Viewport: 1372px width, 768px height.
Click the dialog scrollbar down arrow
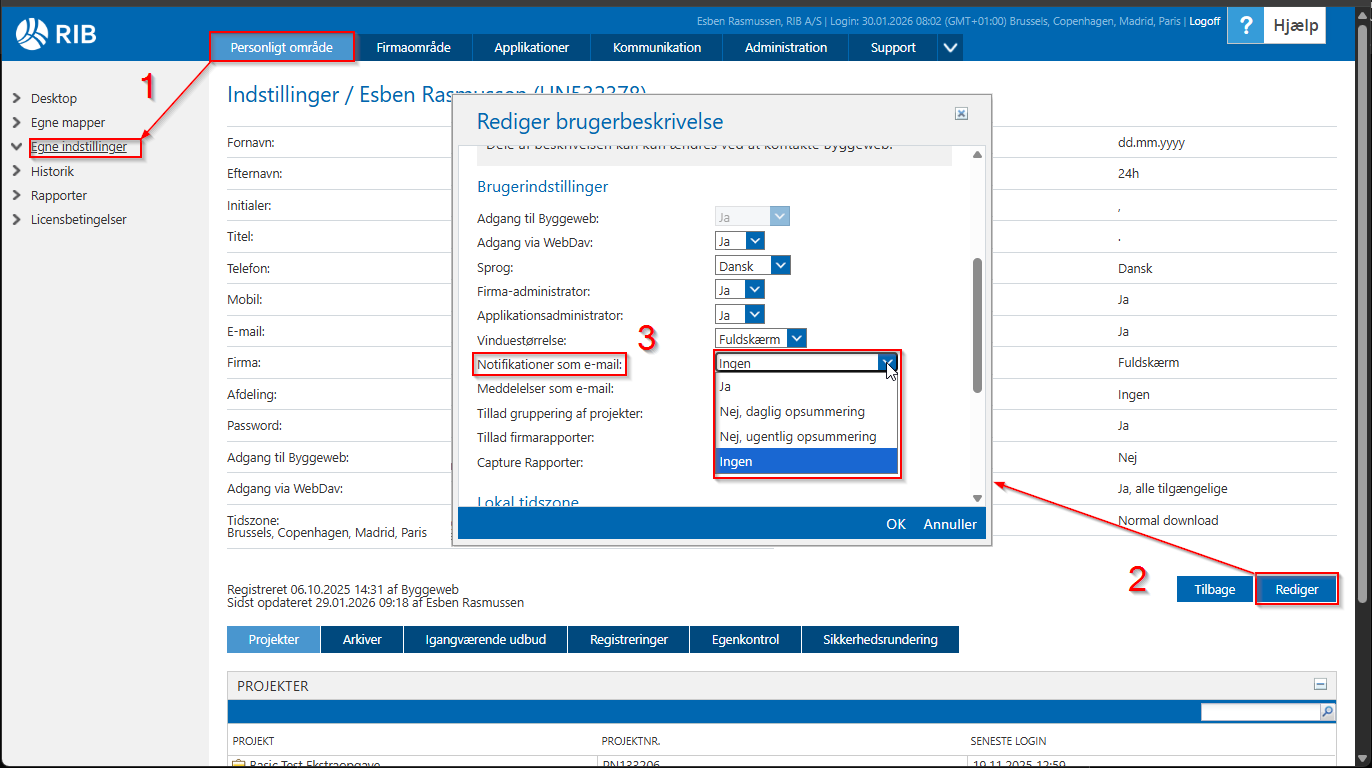[x=977, y=498]
